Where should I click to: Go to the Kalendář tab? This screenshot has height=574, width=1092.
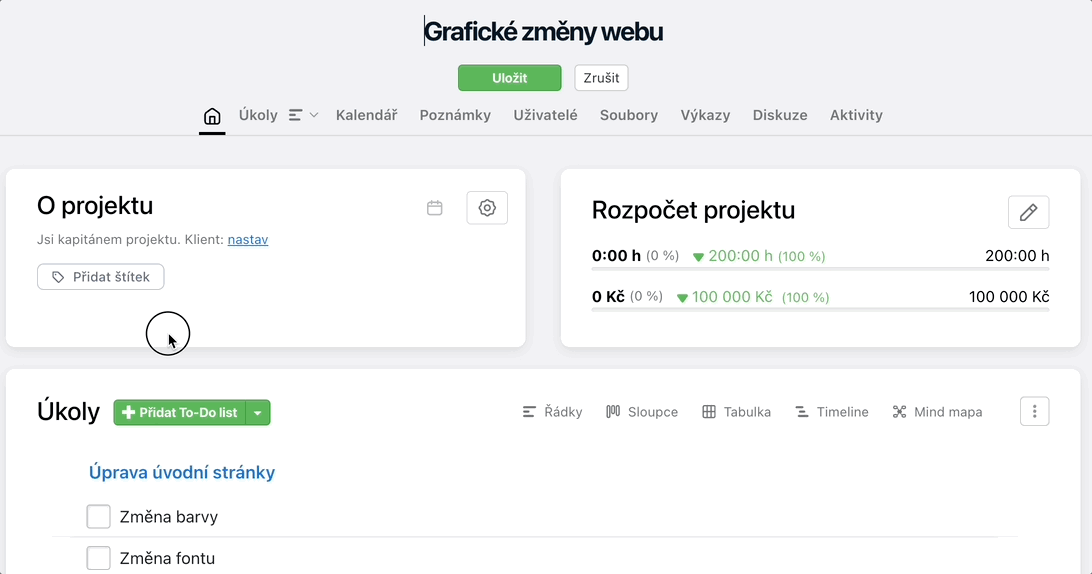click(x=366, y=115)
